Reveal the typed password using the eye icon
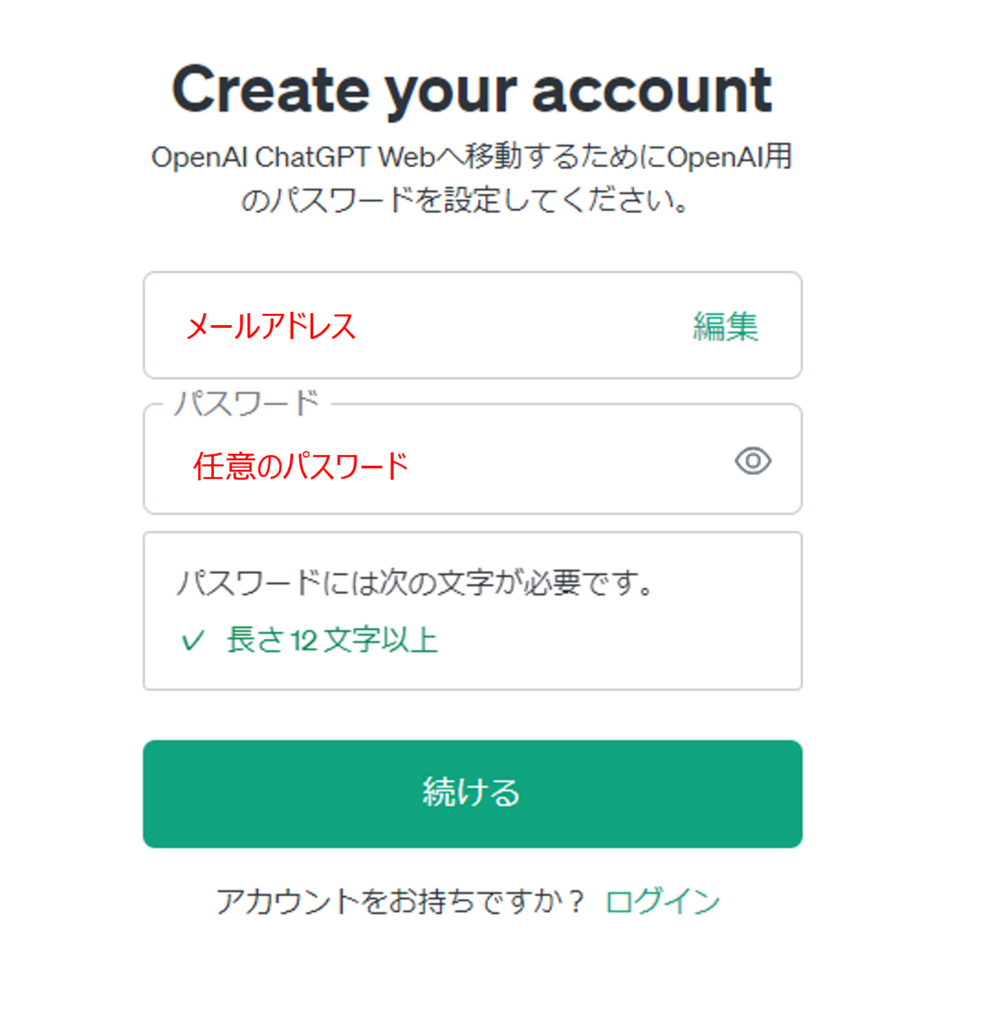The width and height of the screenshot is (1008, 1024). tap(752, 461)
